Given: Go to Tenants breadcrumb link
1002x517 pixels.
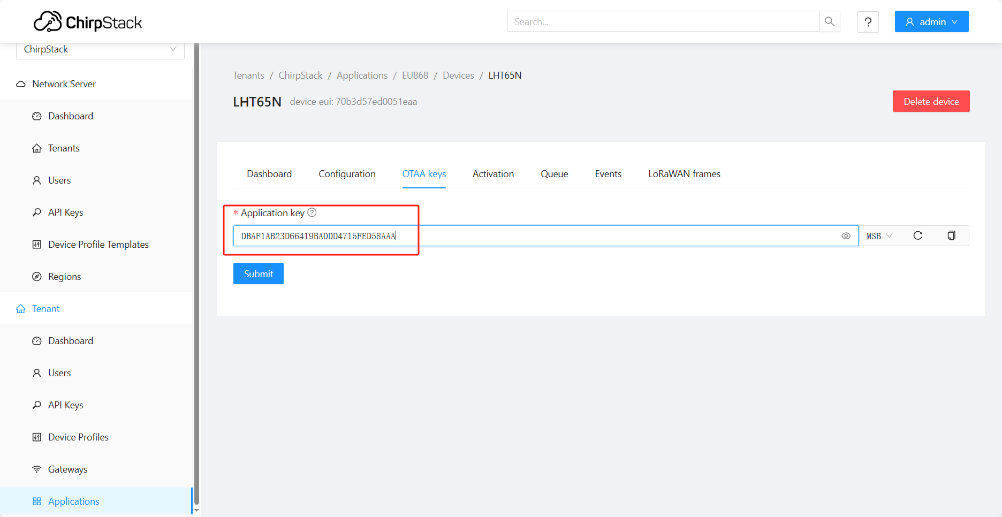Looking at the screenshot, I should 249,75.
